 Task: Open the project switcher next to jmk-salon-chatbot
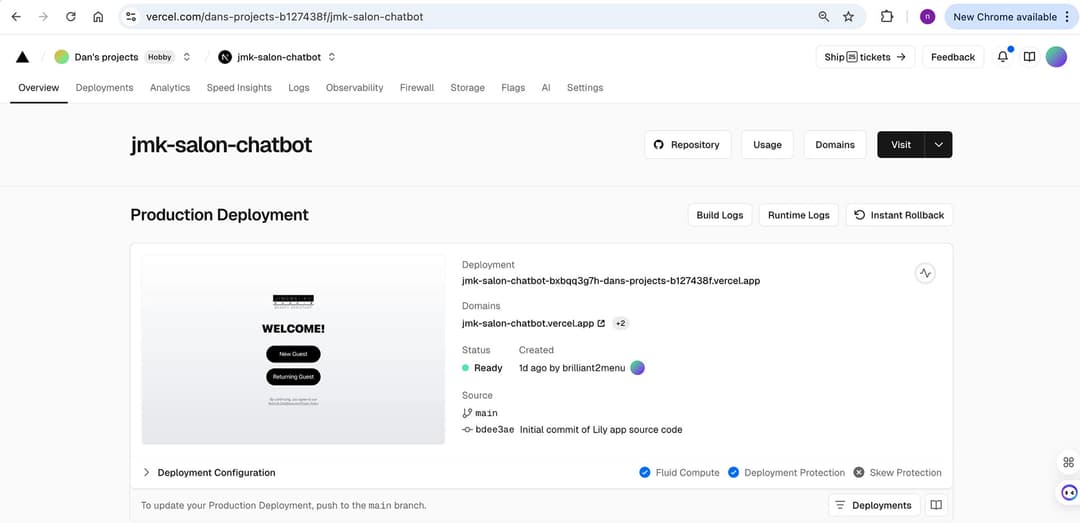point(331,57)
